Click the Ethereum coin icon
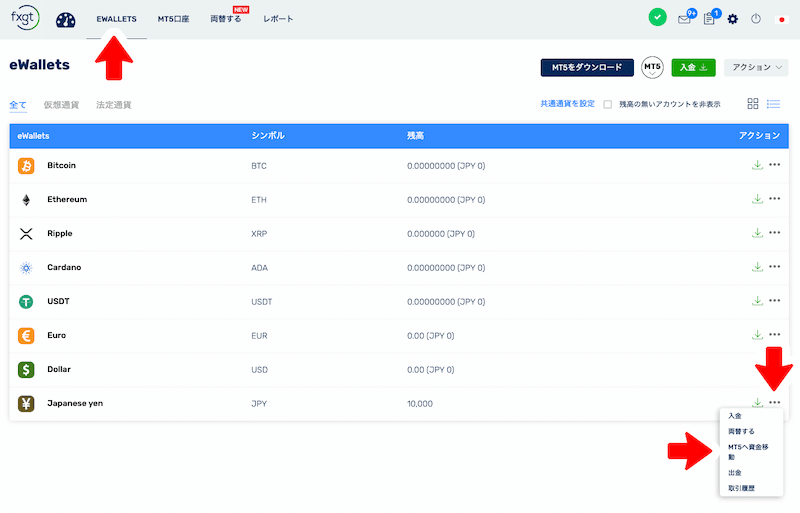The image size is (800, 513). coord(26,200)
